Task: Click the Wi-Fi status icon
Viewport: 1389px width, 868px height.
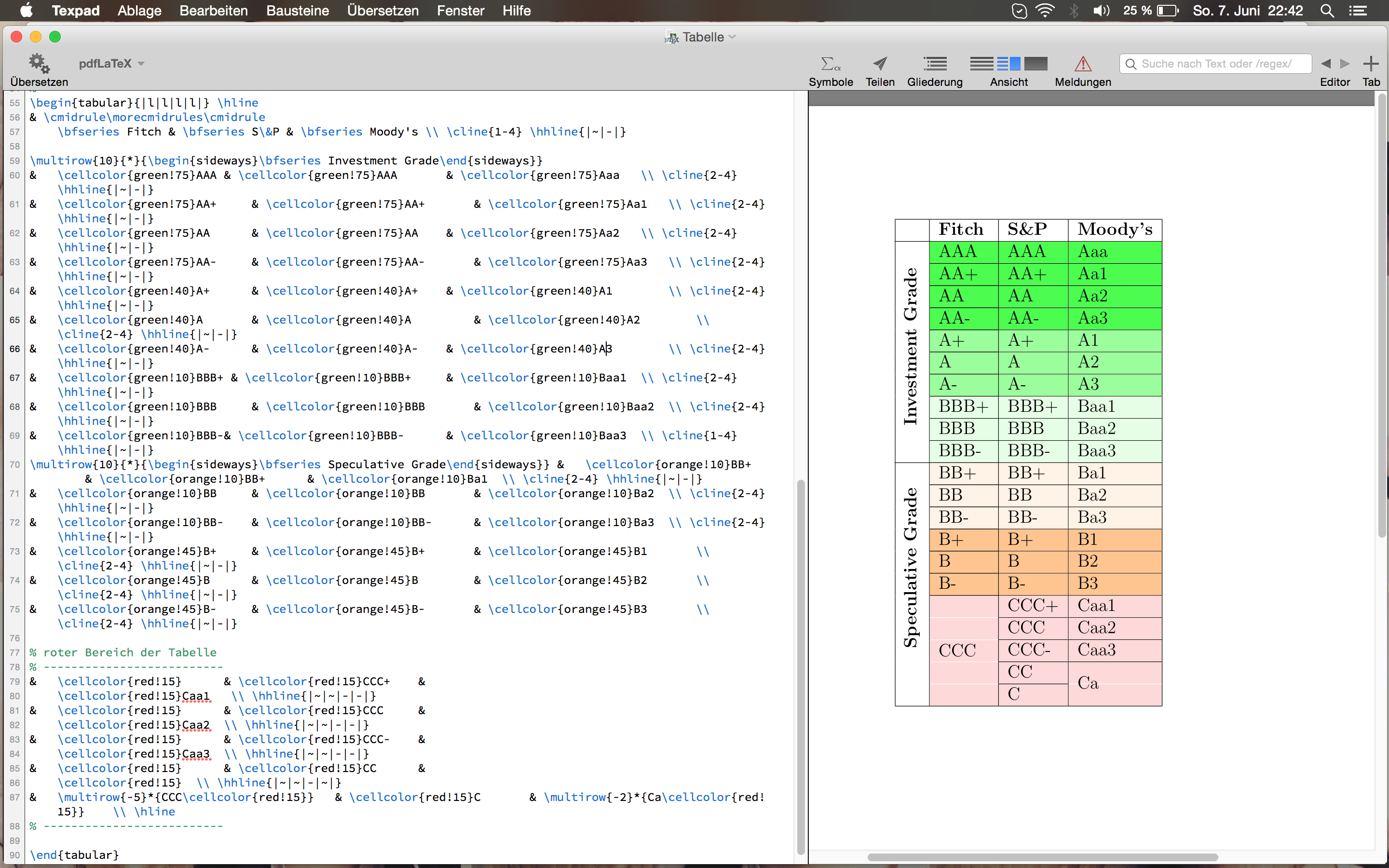Action: tap(1045, 10)
